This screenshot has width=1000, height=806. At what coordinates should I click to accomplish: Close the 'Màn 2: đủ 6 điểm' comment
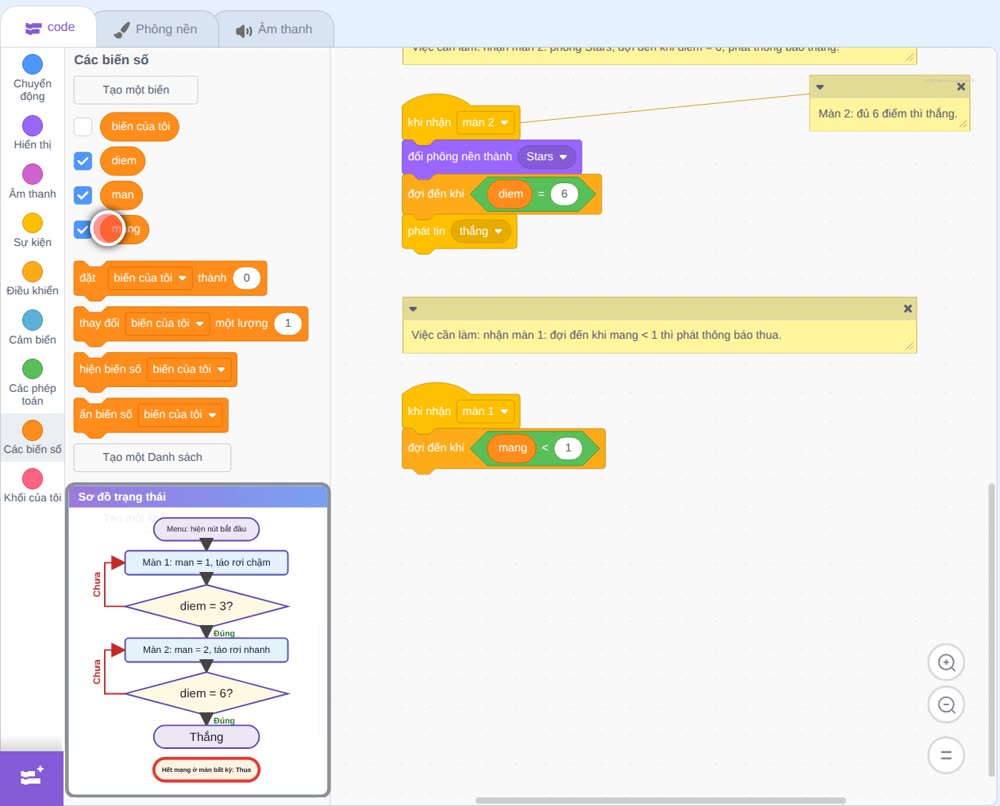(960, 87)
